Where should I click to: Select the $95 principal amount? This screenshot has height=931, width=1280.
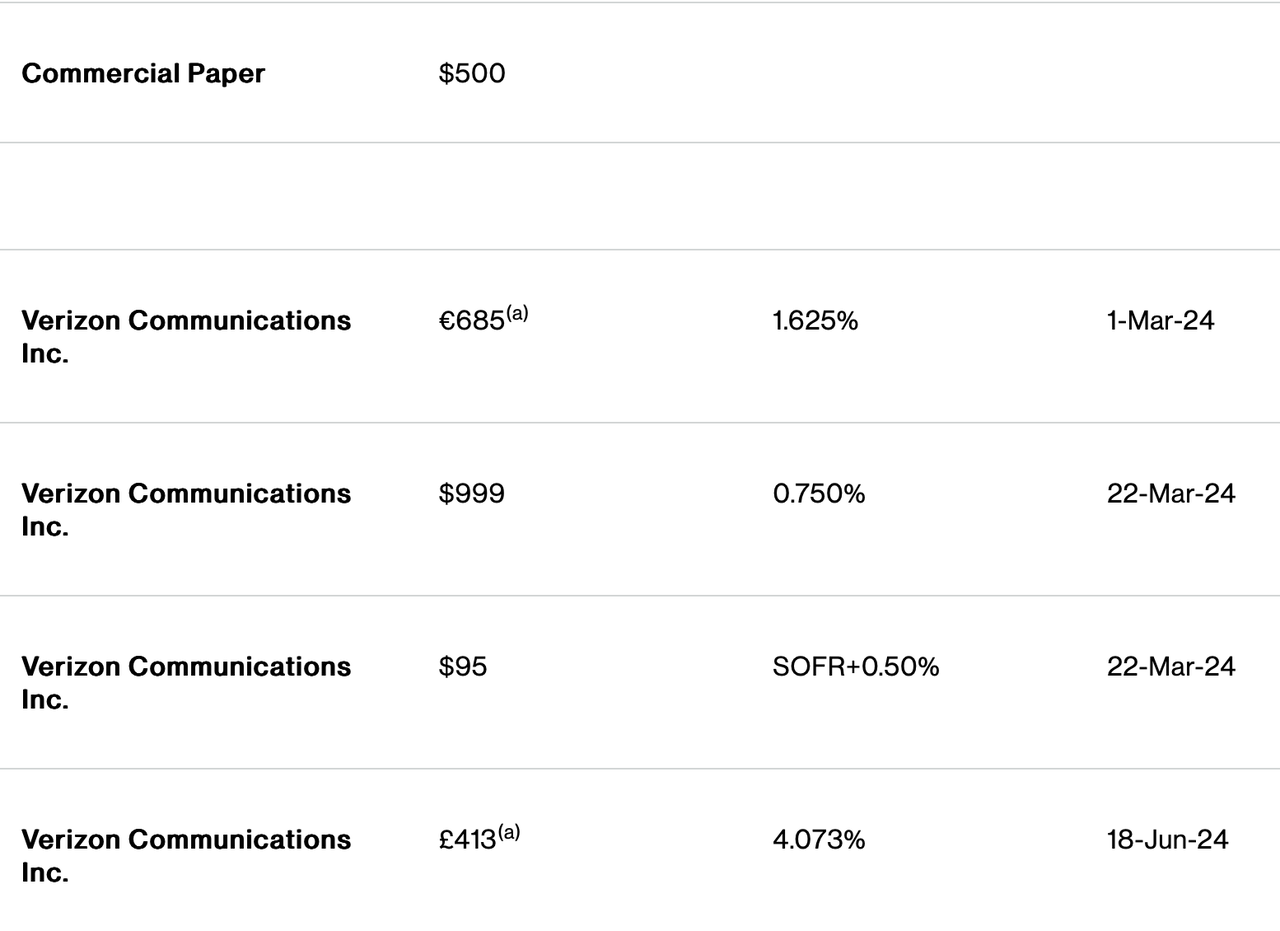(463, 667)
